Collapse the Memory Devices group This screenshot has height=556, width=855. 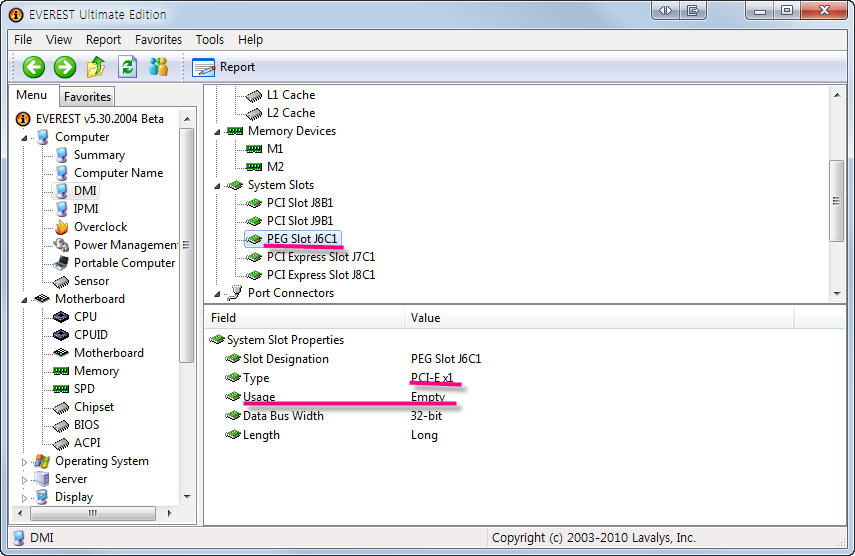click(x=217, y=132)
